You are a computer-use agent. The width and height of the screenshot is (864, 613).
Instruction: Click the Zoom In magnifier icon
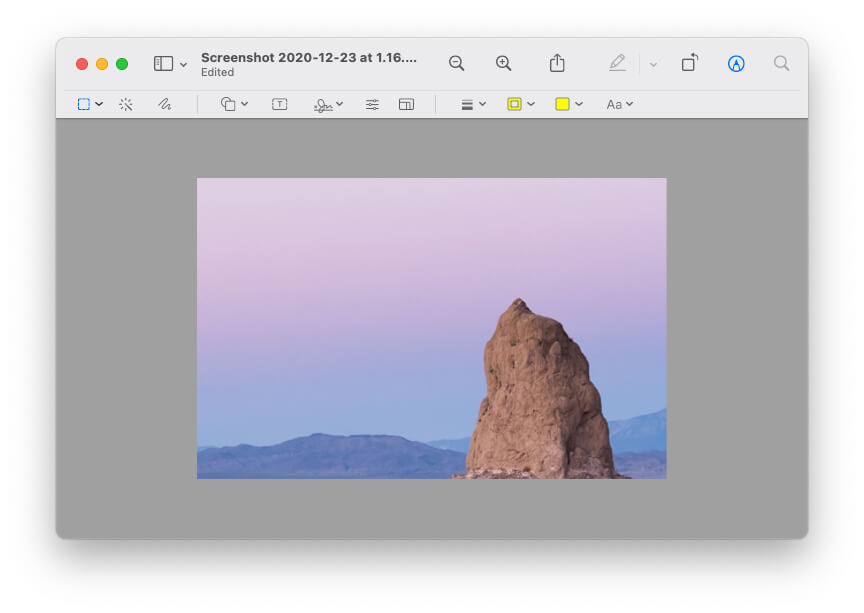tap(503, 63)
